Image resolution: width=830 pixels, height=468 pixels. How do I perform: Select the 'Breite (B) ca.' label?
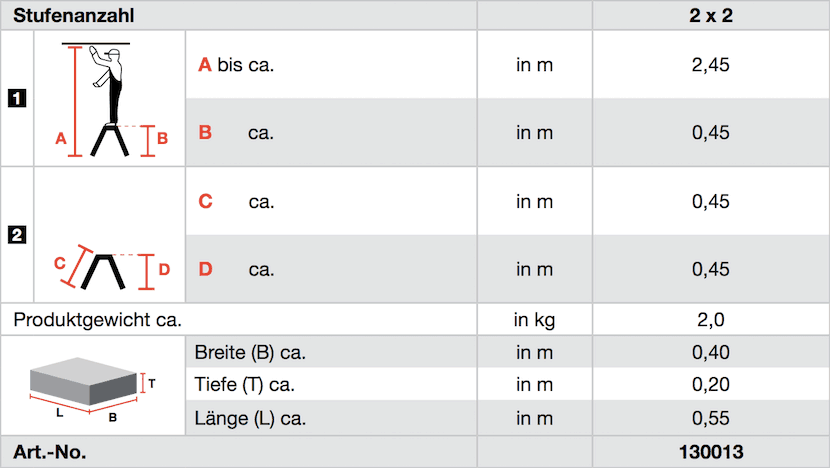[250, 352]
